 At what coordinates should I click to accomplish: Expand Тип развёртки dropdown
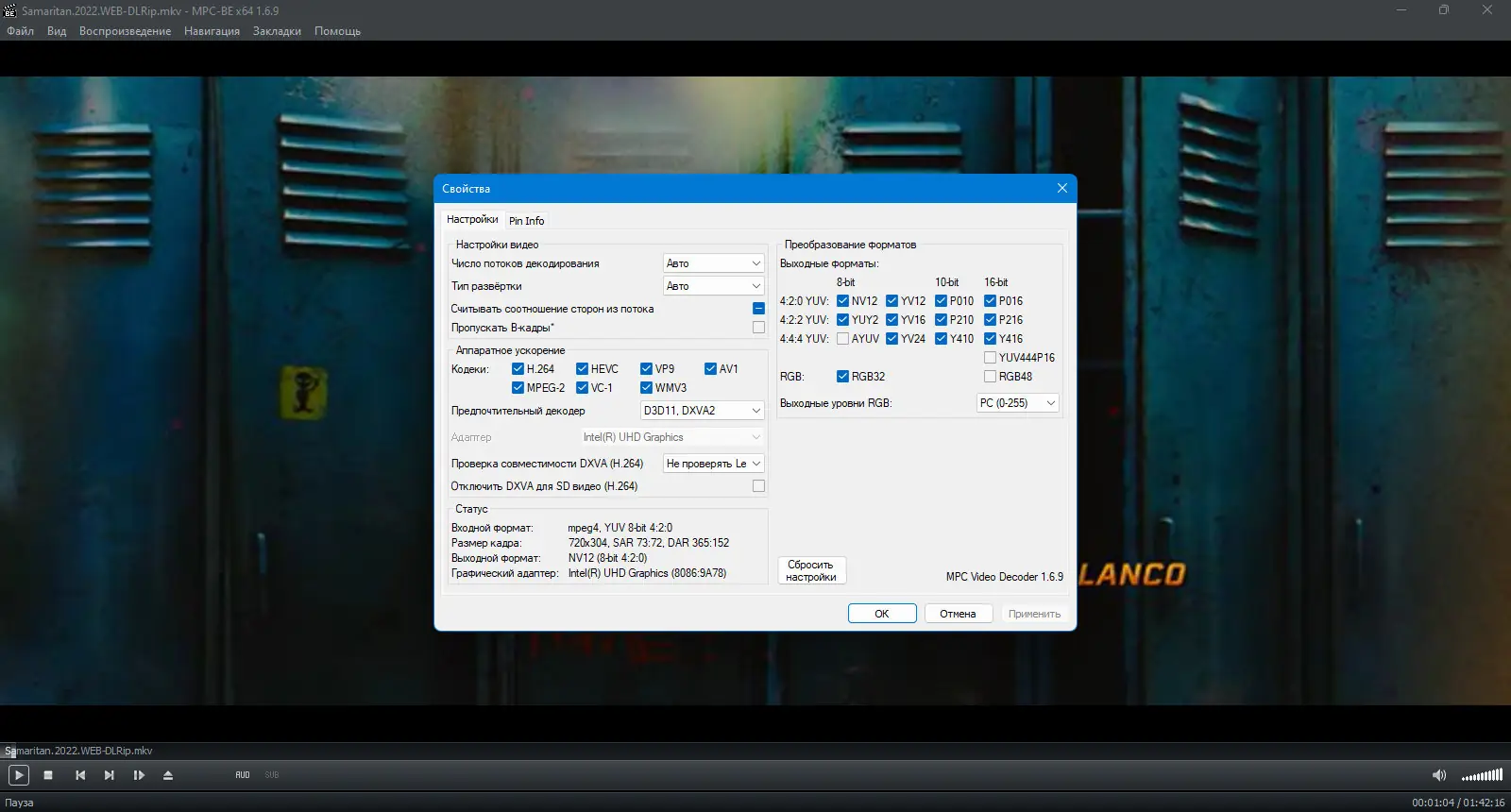713,286
